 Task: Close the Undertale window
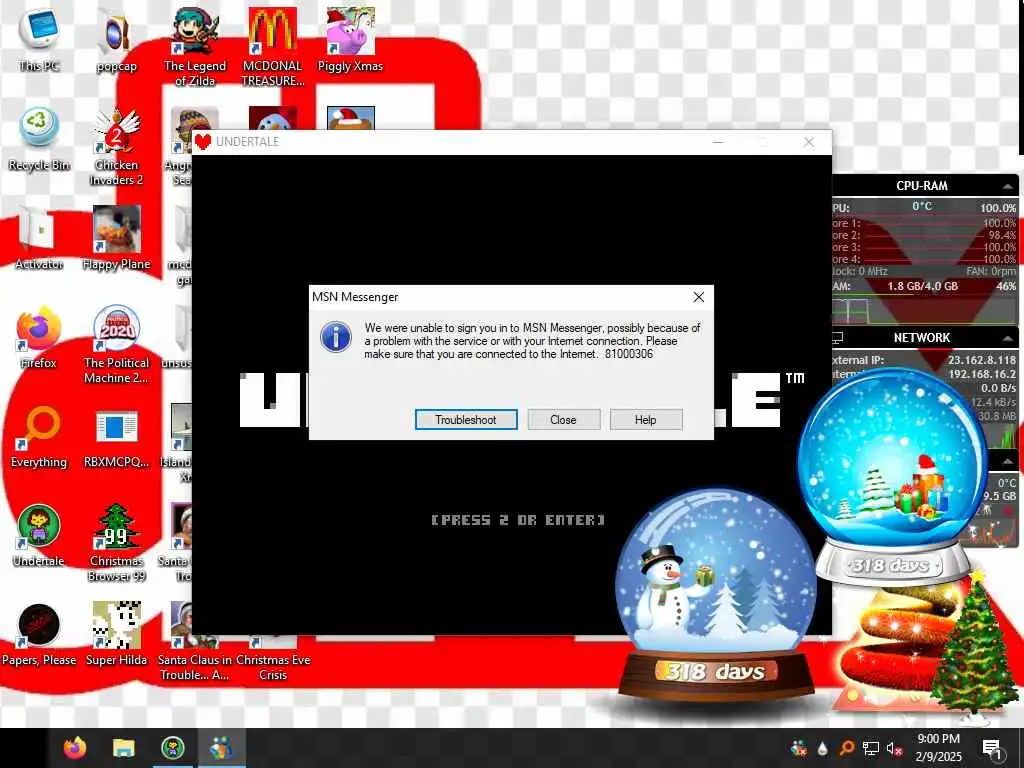809,142
